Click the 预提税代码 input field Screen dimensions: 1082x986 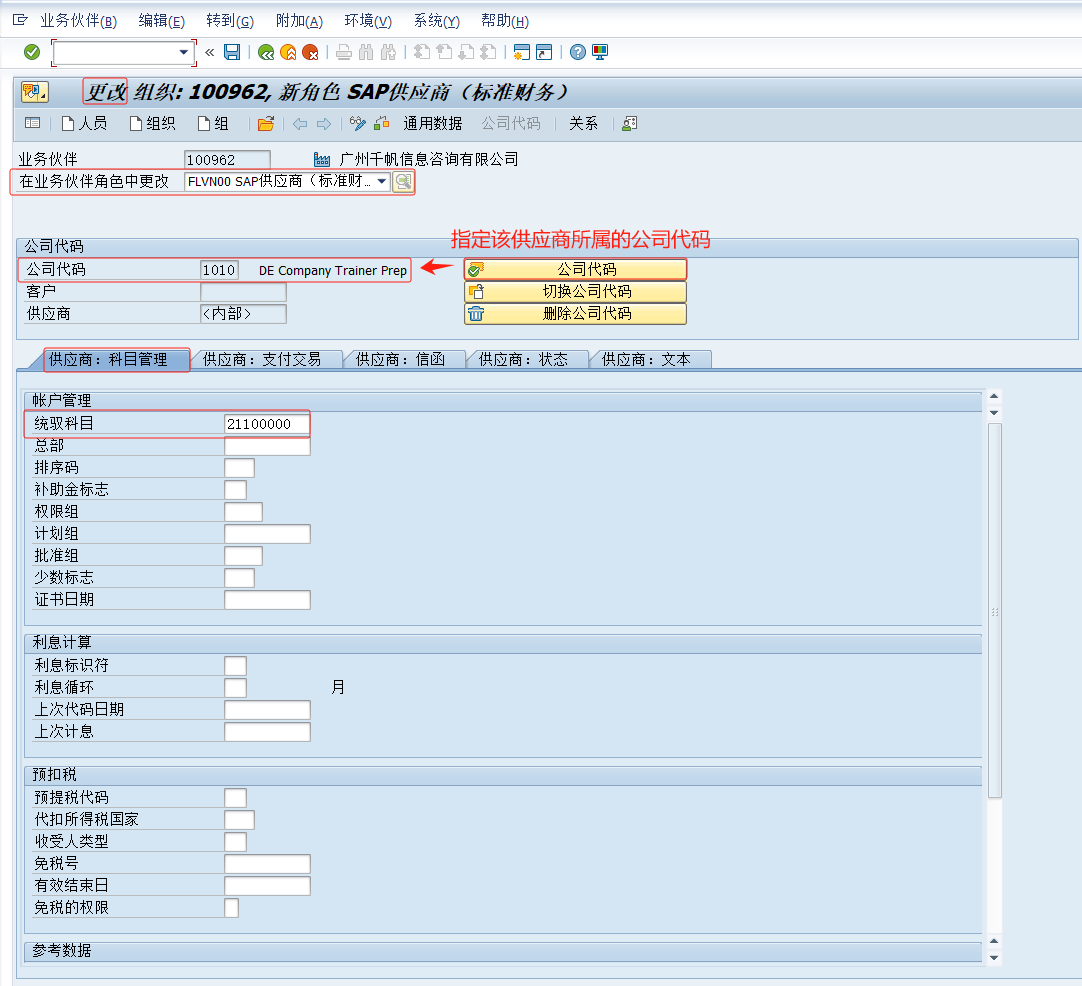235,798
